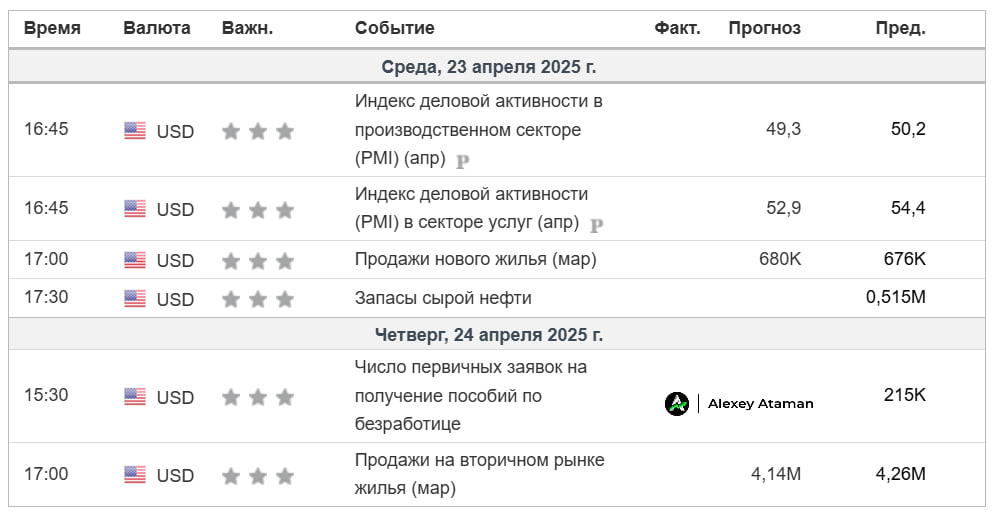Click the "Прогноз" column header
The width and height of the screenshot is (997, 514).
click(764, 28)
